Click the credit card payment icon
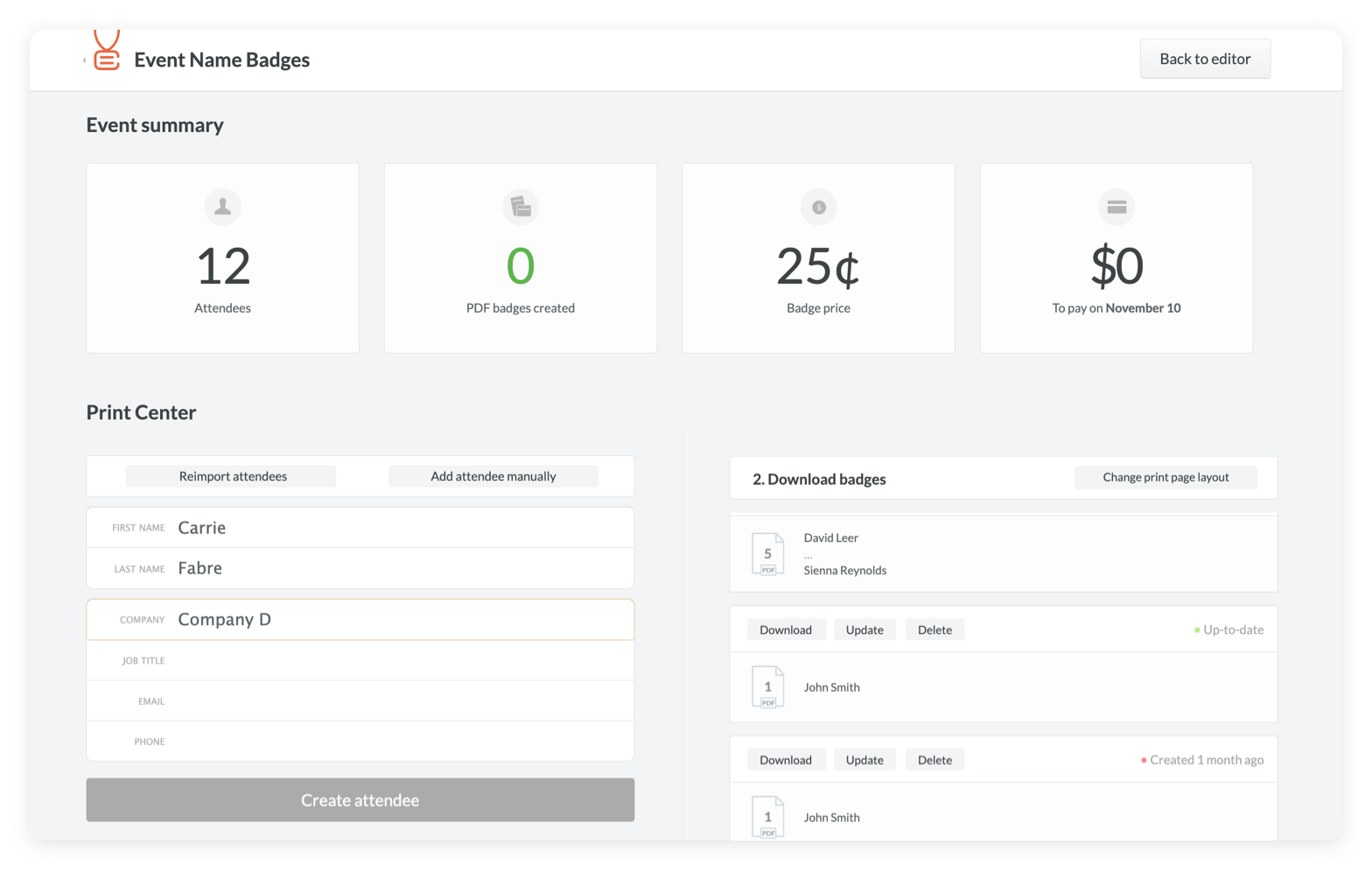This screenshot has height=872, width=1372. coord(1116,207)
